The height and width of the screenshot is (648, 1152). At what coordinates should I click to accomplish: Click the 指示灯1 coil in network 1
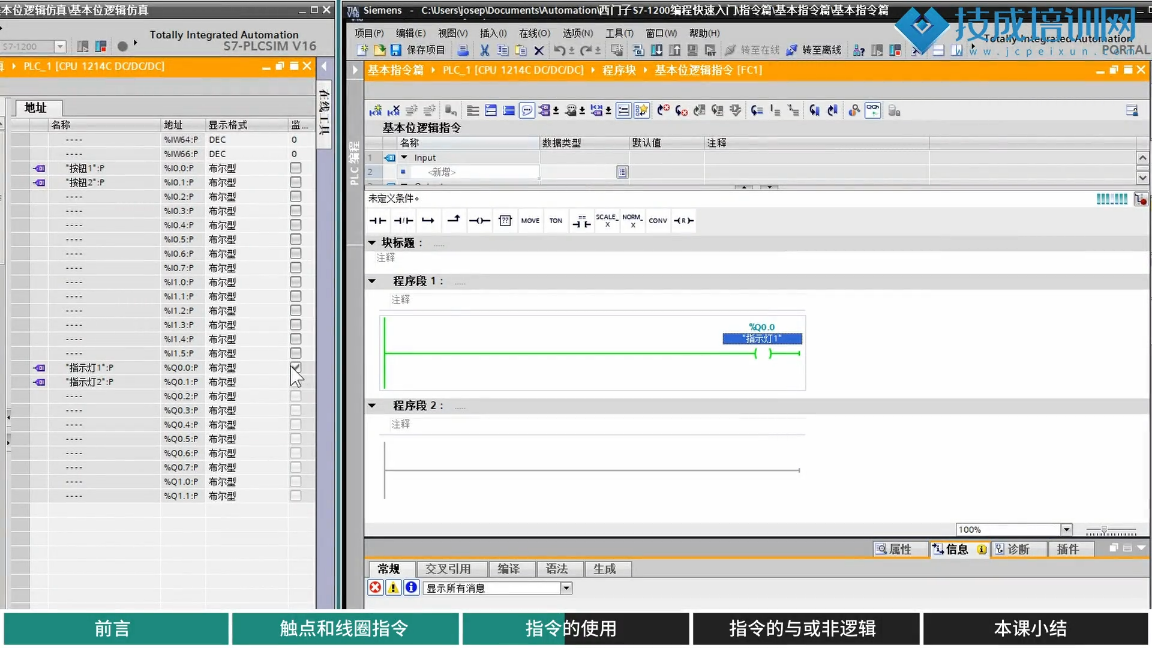point(763,353)
